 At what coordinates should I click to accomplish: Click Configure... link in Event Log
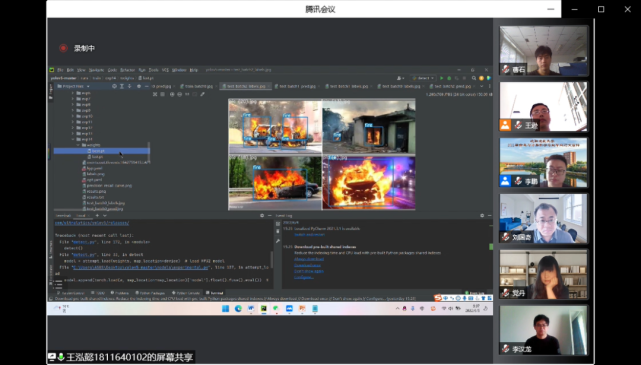[304, 277]
